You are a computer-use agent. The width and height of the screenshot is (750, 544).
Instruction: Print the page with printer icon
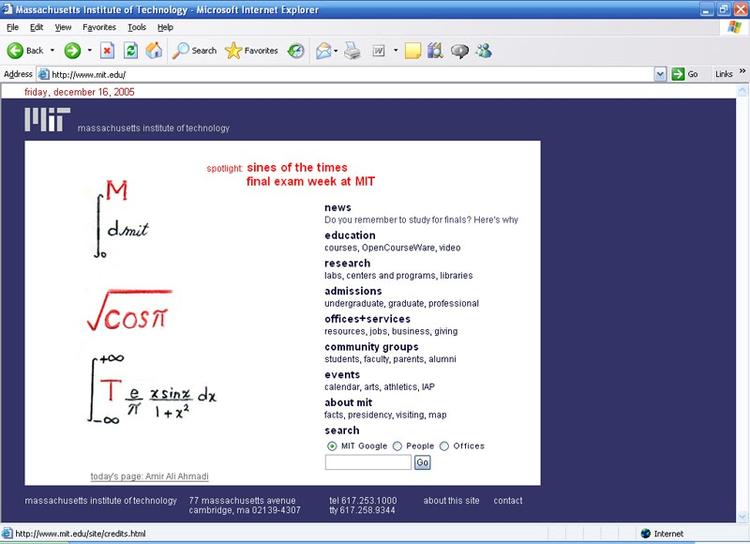point(353,51)
